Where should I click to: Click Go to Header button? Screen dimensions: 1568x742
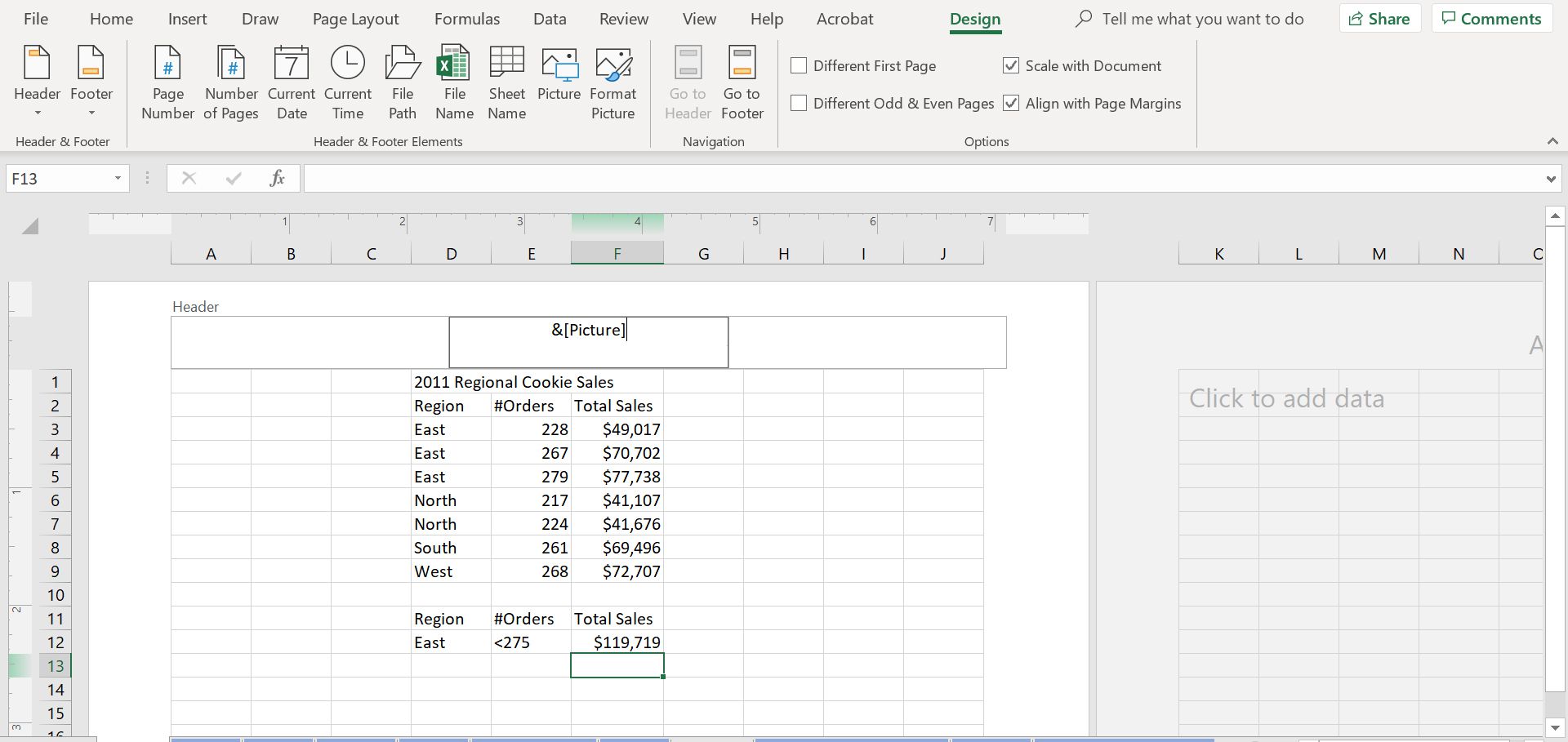pos(688,82)
